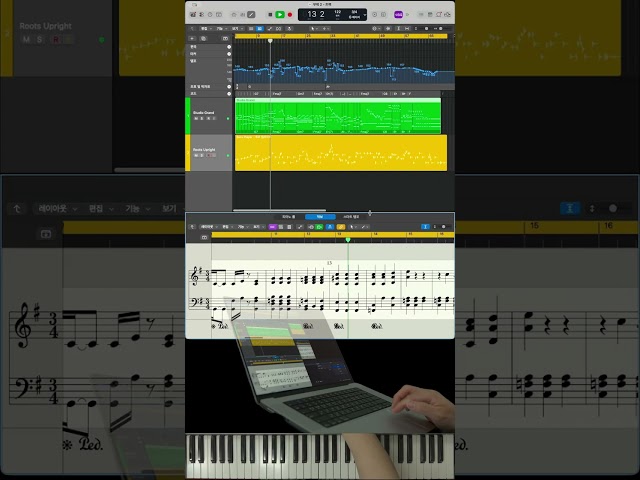
Task: Open the LCD display mode dropdown arrow
Action: click(364, 15)
